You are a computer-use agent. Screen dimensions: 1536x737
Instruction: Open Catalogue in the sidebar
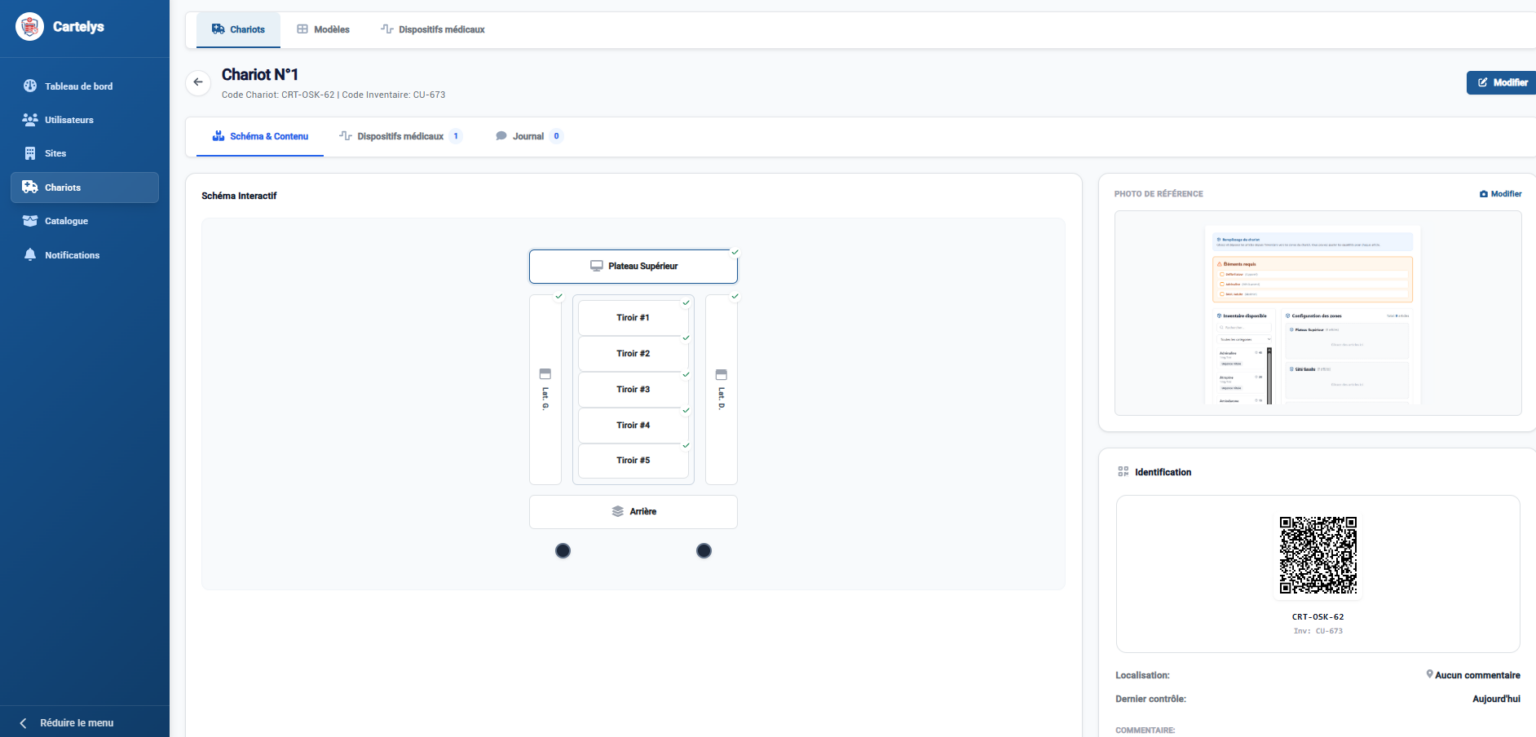(85, 221)
